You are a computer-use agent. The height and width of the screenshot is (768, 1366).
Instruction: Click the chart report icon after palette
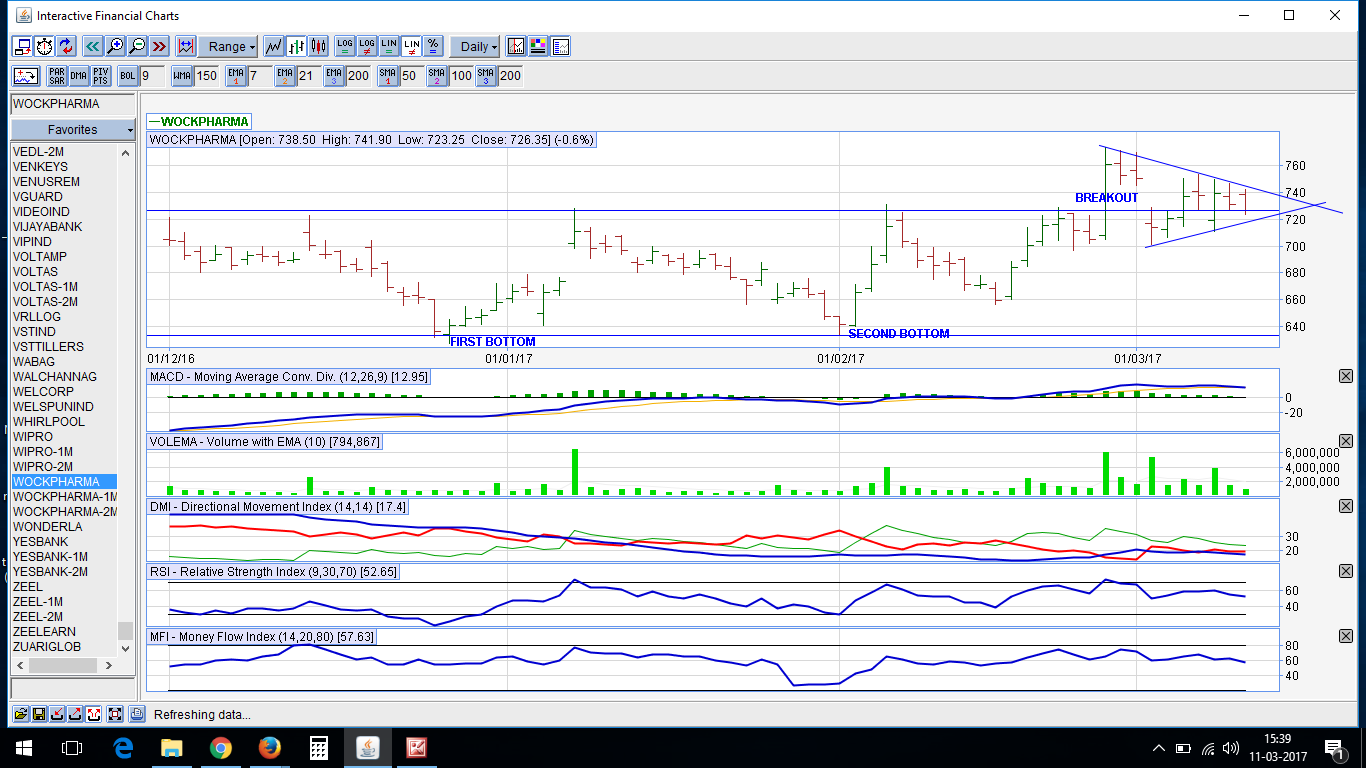(x=560, y=46)
